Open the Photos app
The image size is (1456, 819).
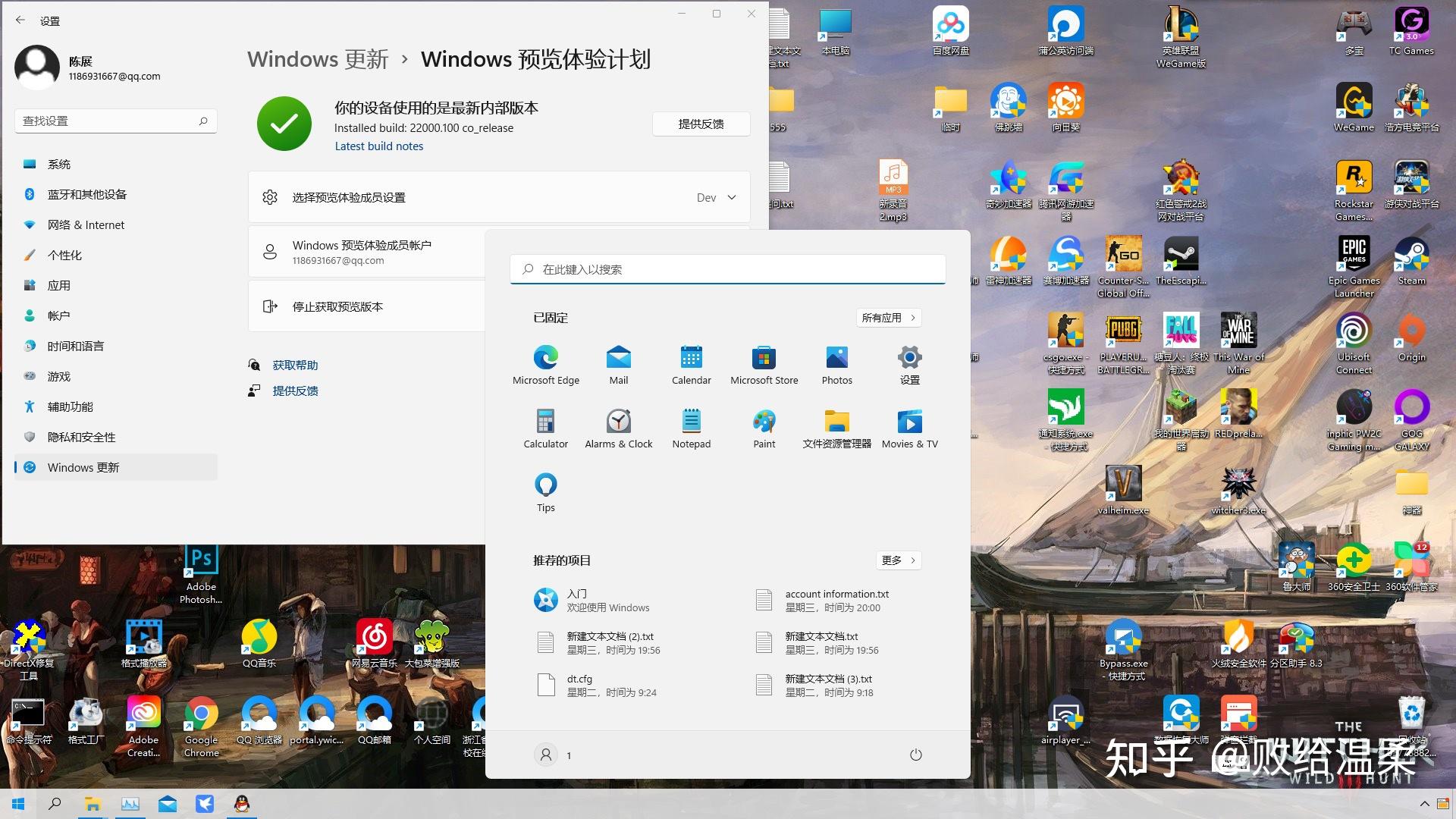coord(836,363)
